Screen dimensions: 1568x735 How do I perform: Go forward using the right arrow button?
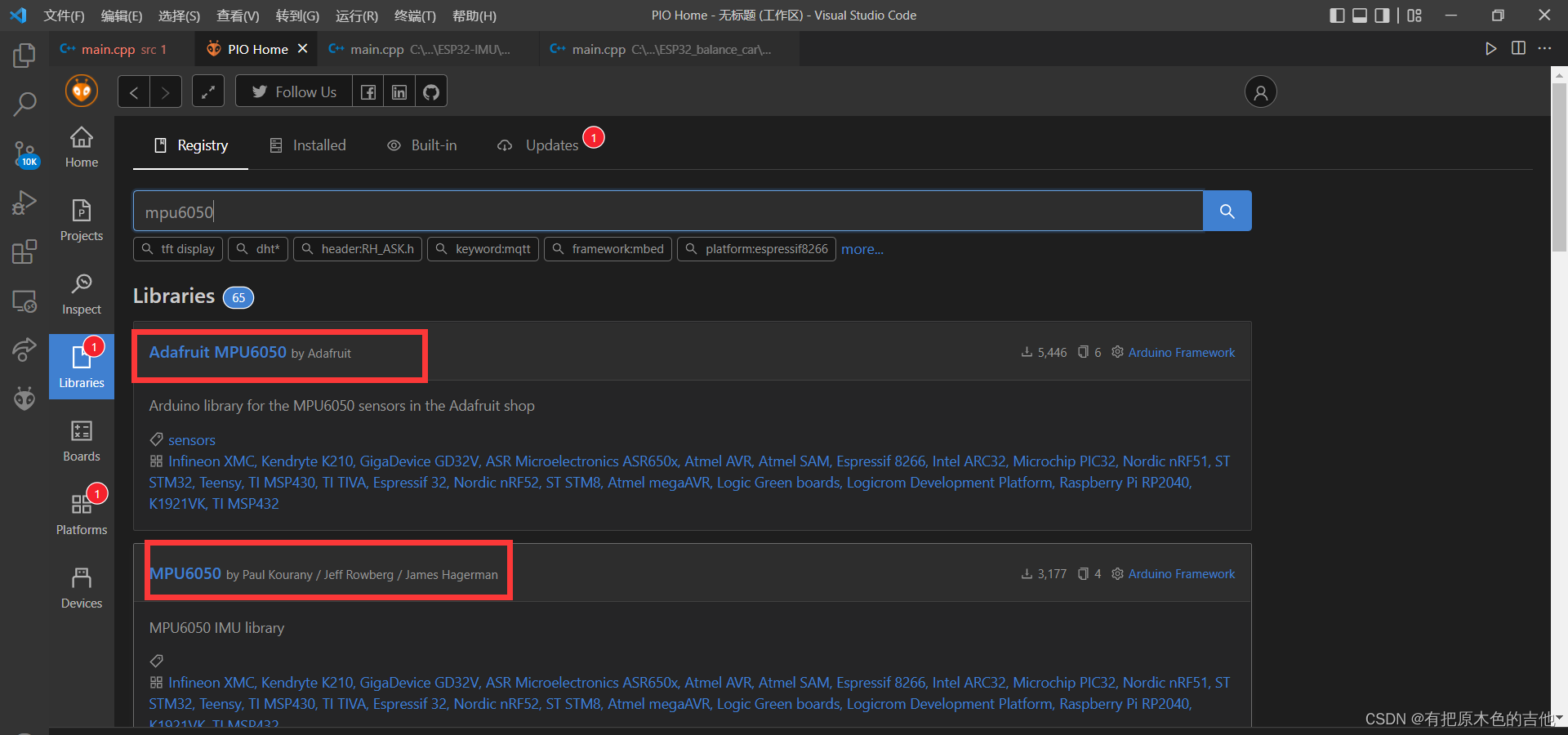point(166,91)
